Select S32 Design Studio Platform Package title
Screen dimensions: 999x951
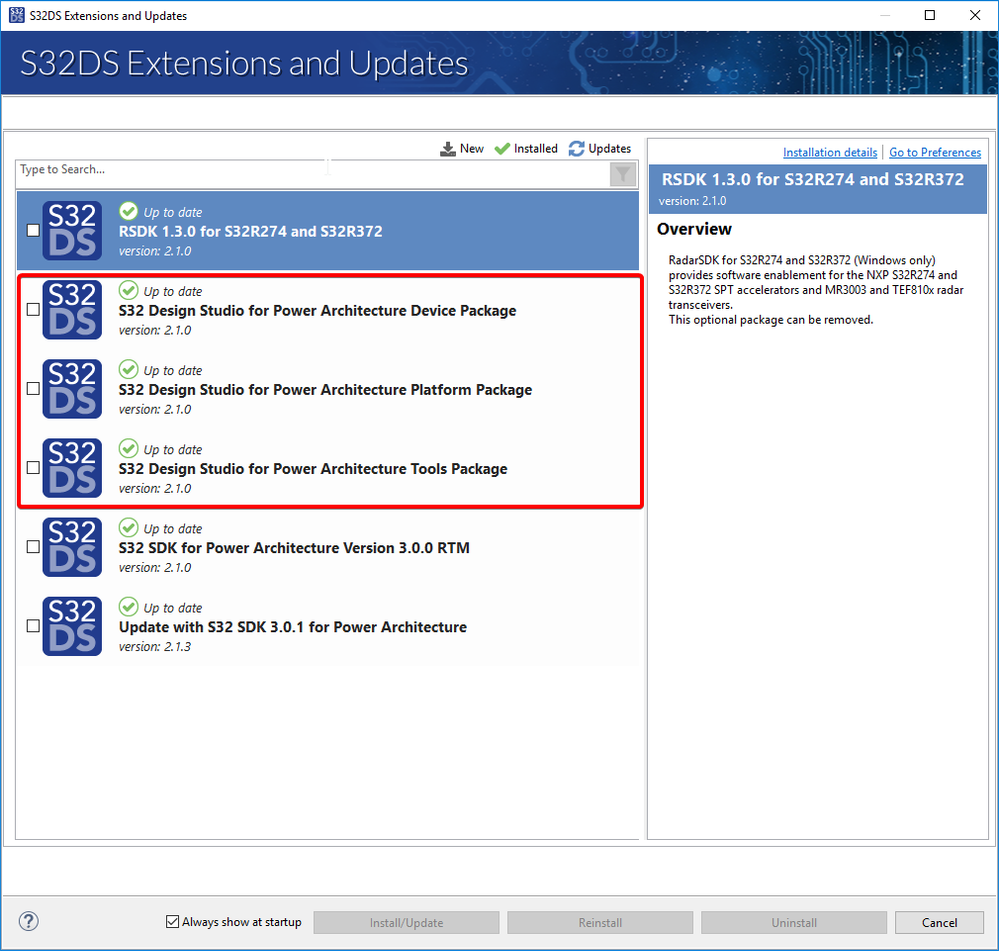(325, 389)
